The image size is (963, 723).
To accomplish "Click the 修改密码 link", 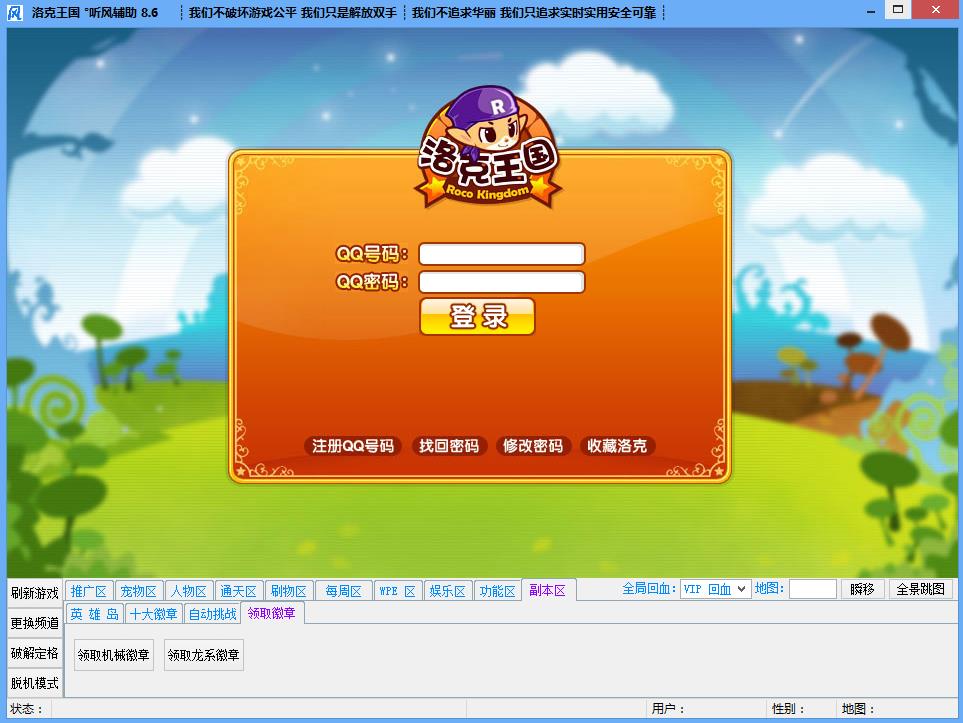I will [532, 445].
